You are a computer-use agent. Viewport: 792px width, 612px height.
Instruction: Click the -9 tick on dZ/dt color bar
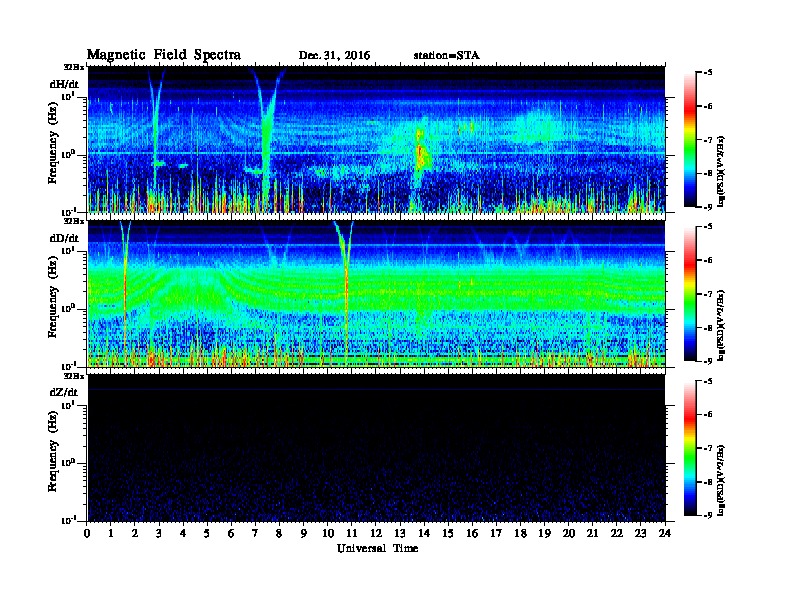[709, 515]
